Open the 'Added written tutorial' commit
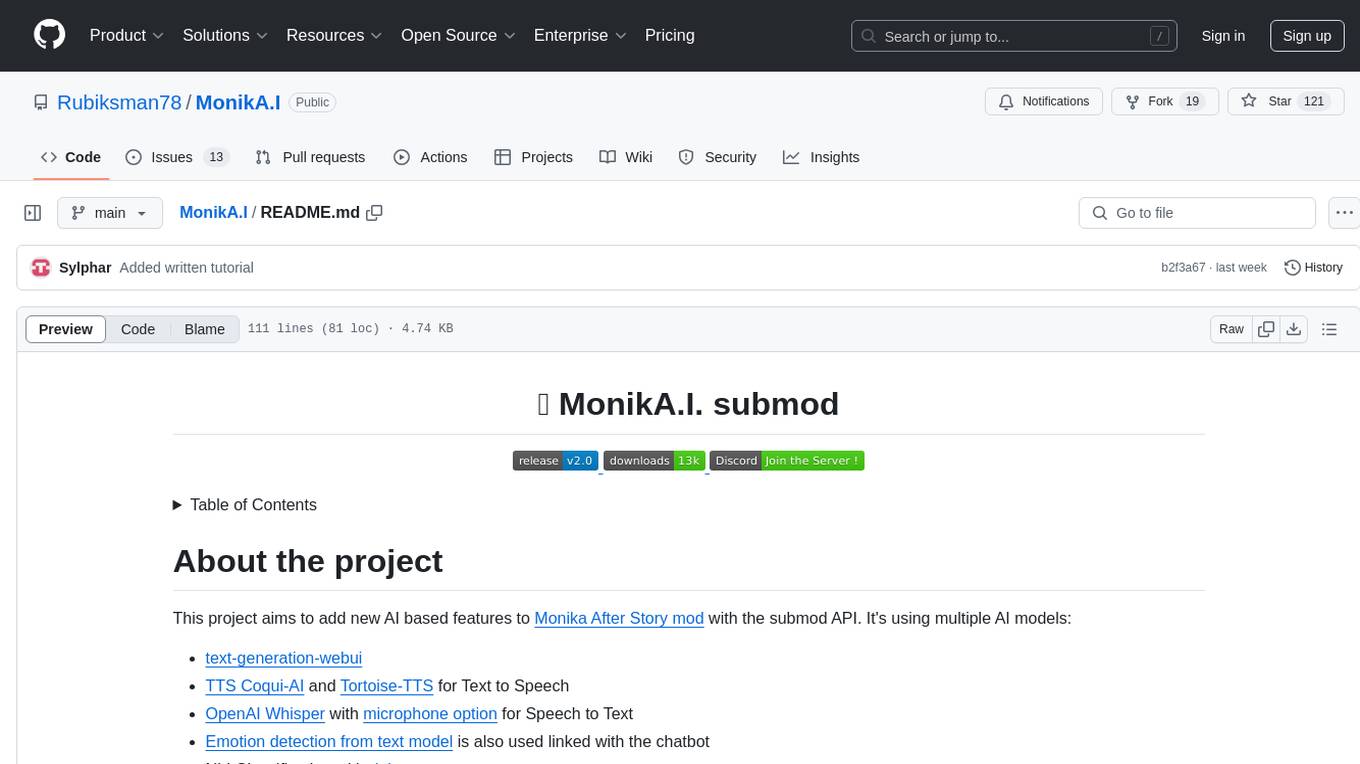The image size is (1360, 764). [x=186, y=267]
